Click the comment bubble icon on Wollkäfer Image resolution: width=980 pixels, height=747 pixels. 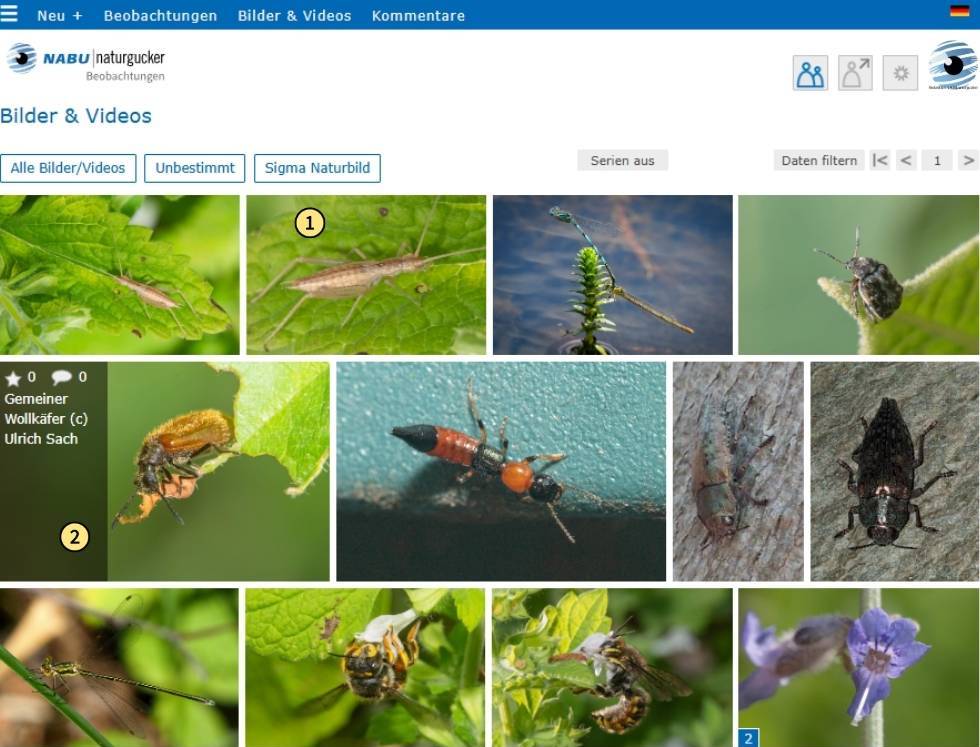coord(61,377)
